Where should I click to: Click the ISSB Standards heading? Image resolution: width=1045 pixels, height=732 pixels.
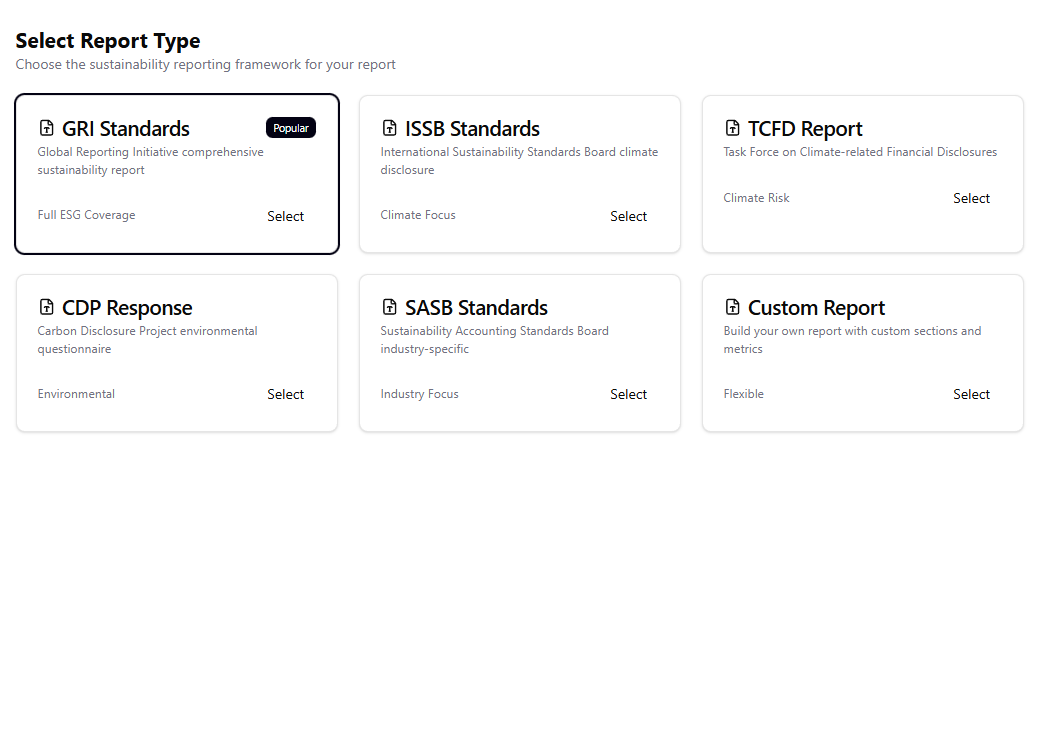472,128
